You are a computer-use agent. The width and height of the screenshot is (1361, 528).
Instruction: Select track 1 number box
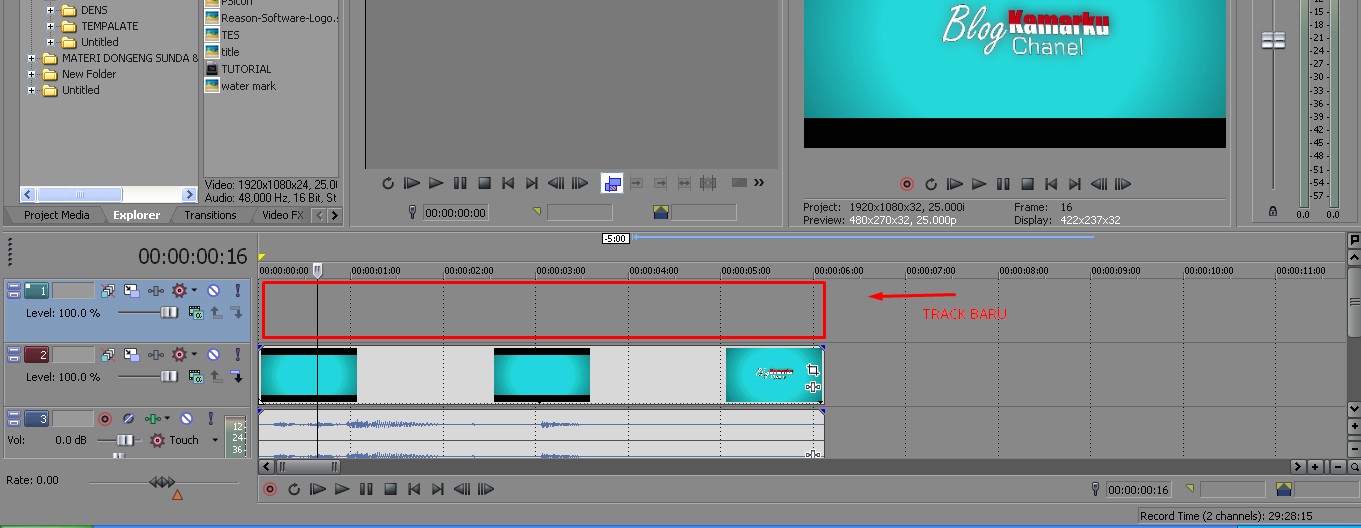coord(37,291)
